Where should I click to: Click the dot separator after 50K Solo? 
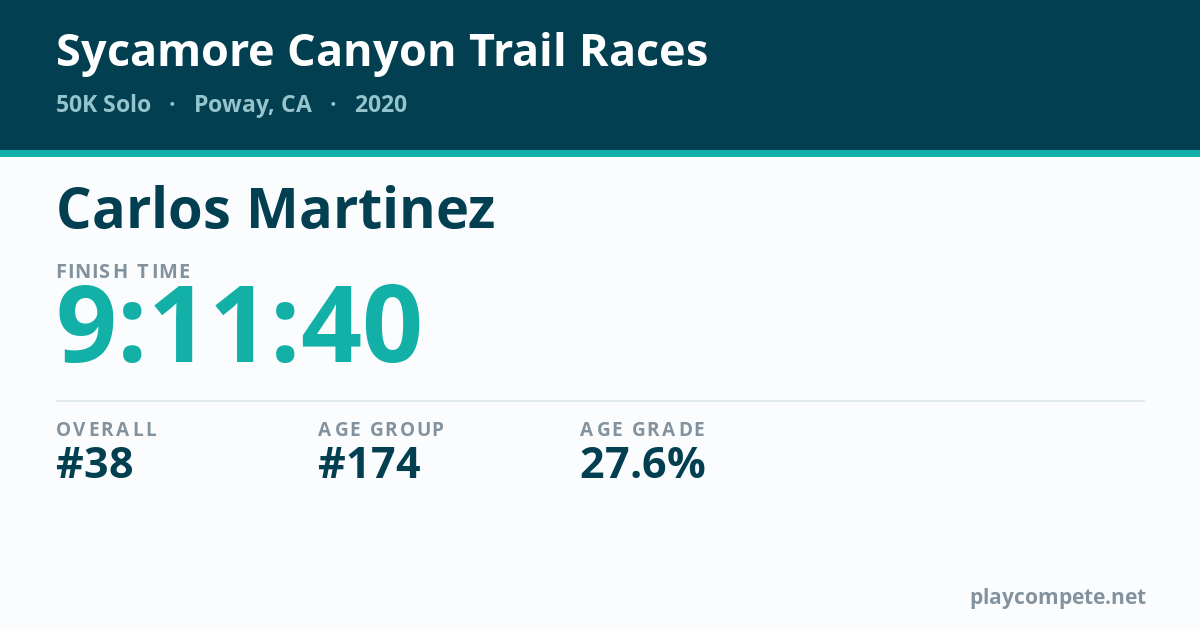point(173,104)
